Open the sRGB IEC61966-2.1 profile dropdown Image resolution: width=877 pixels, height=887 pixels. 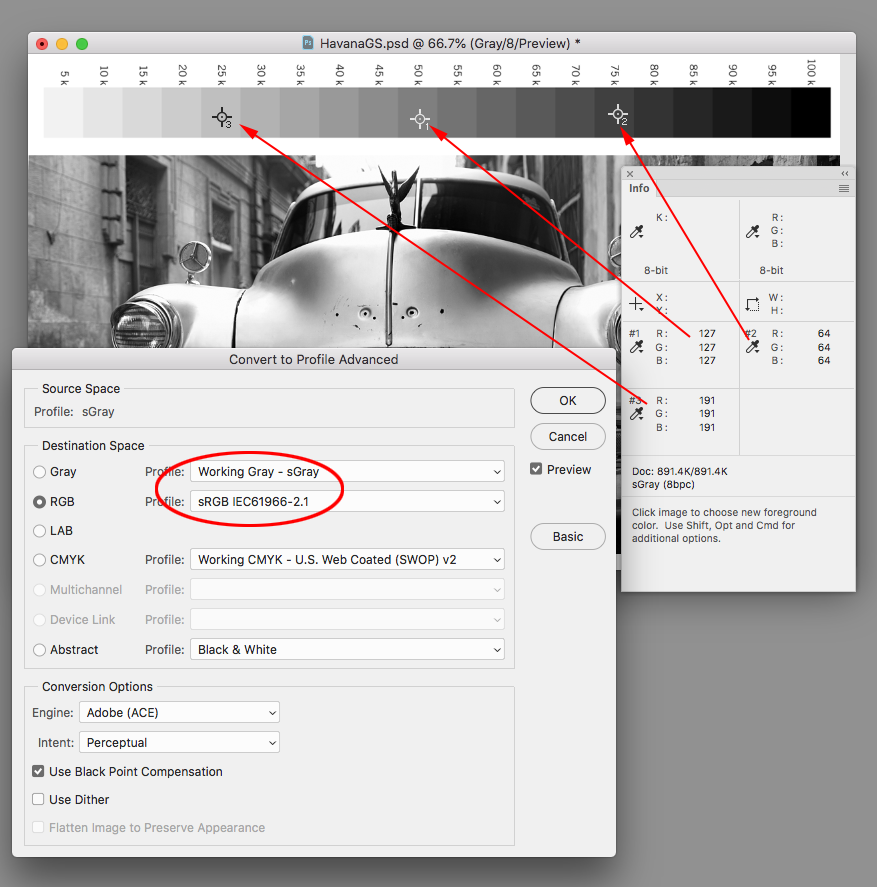pos(346,501)
